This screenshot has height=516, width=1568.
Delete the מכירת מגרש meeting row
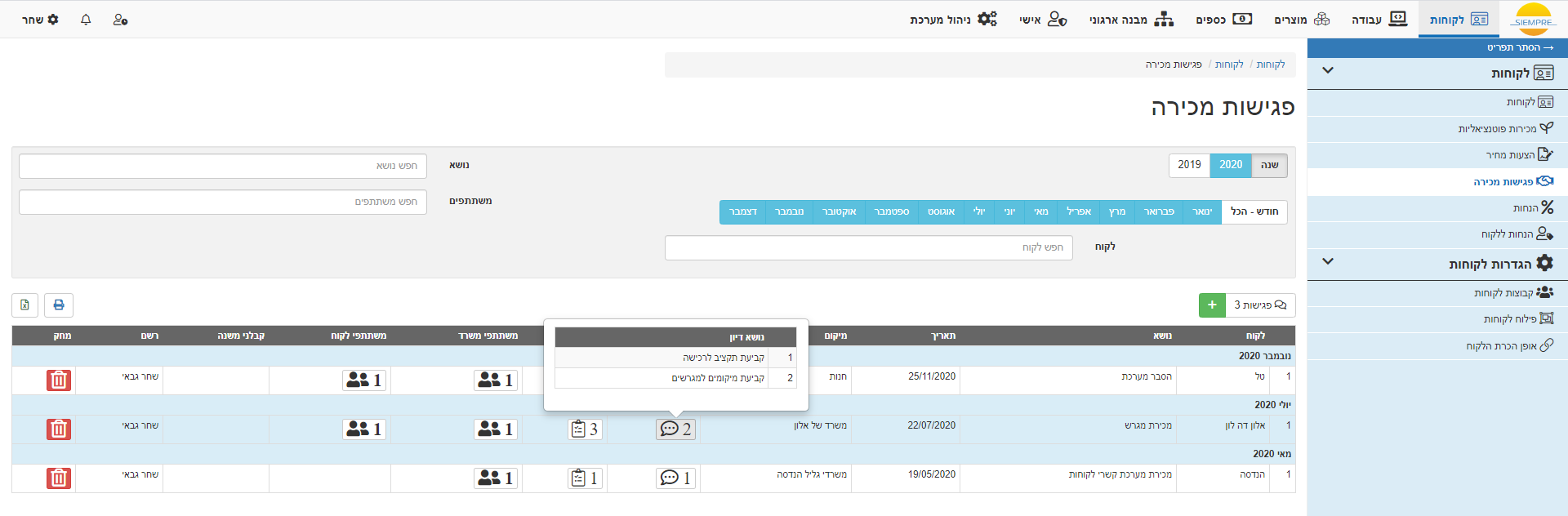pyautogui.click(x=59, y=429)
